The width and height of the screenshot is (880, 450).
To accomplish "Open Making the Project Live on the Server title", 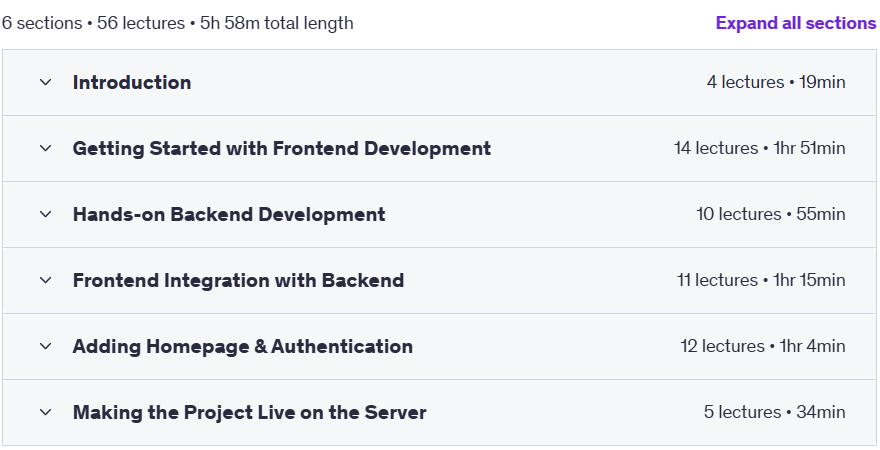I will (250, 412).
